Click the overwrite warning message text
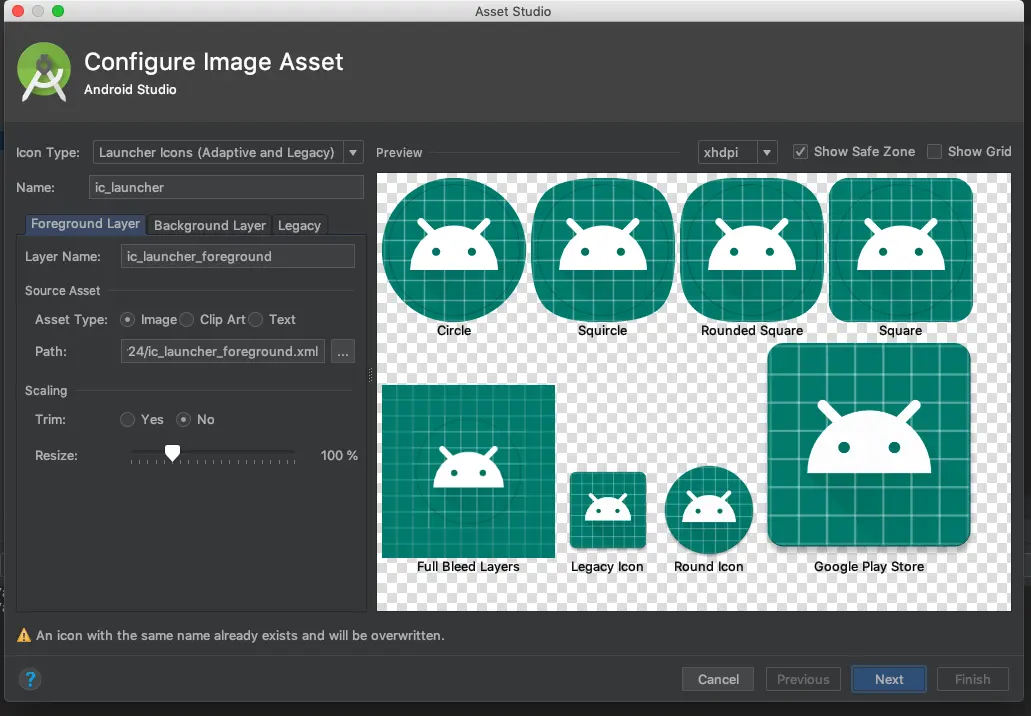The height and width of the screenshot is (716, 1031). click(x=240, y=635)
